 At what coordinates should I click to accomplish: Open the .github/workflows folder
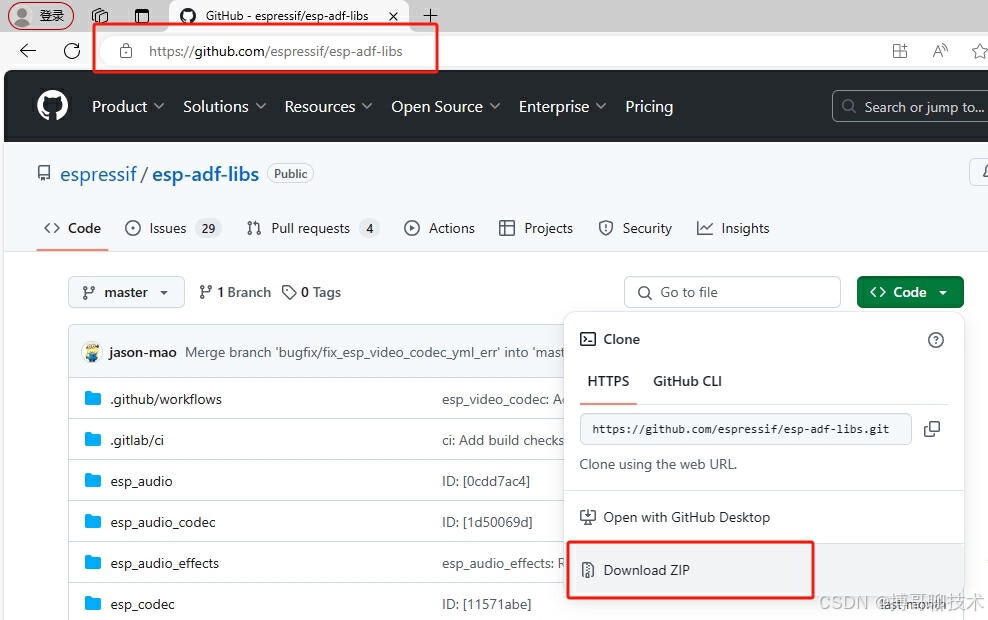coord(166,399)
